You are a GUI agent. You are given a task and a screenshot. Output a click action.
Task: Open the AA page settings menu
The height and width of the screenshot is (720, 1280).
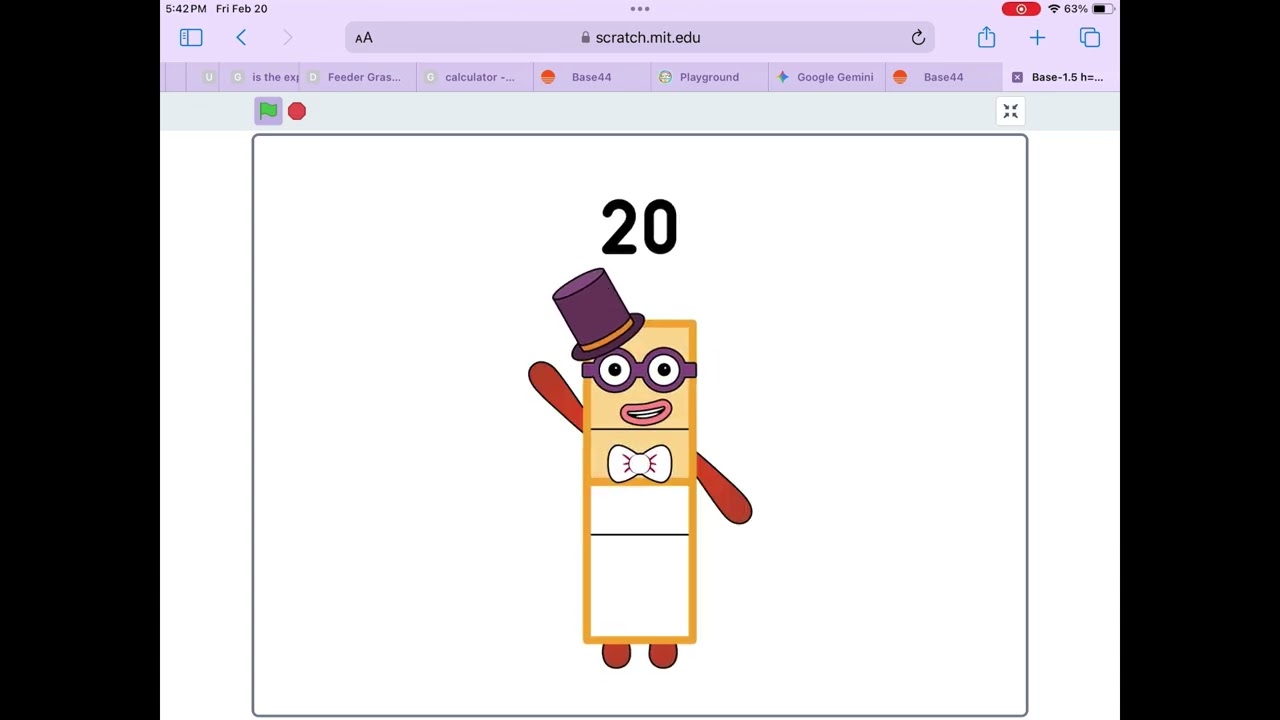[363, 38]
